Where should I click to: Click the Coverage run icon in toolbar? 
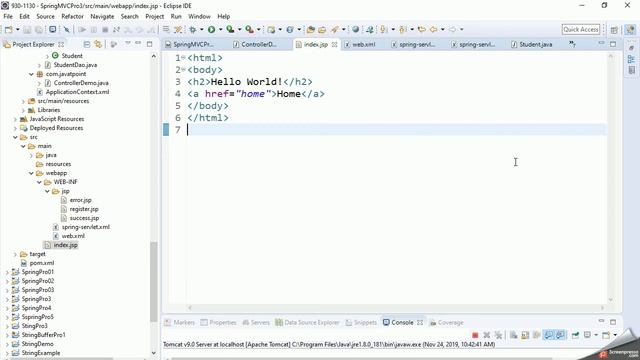(x=230, y=29)
